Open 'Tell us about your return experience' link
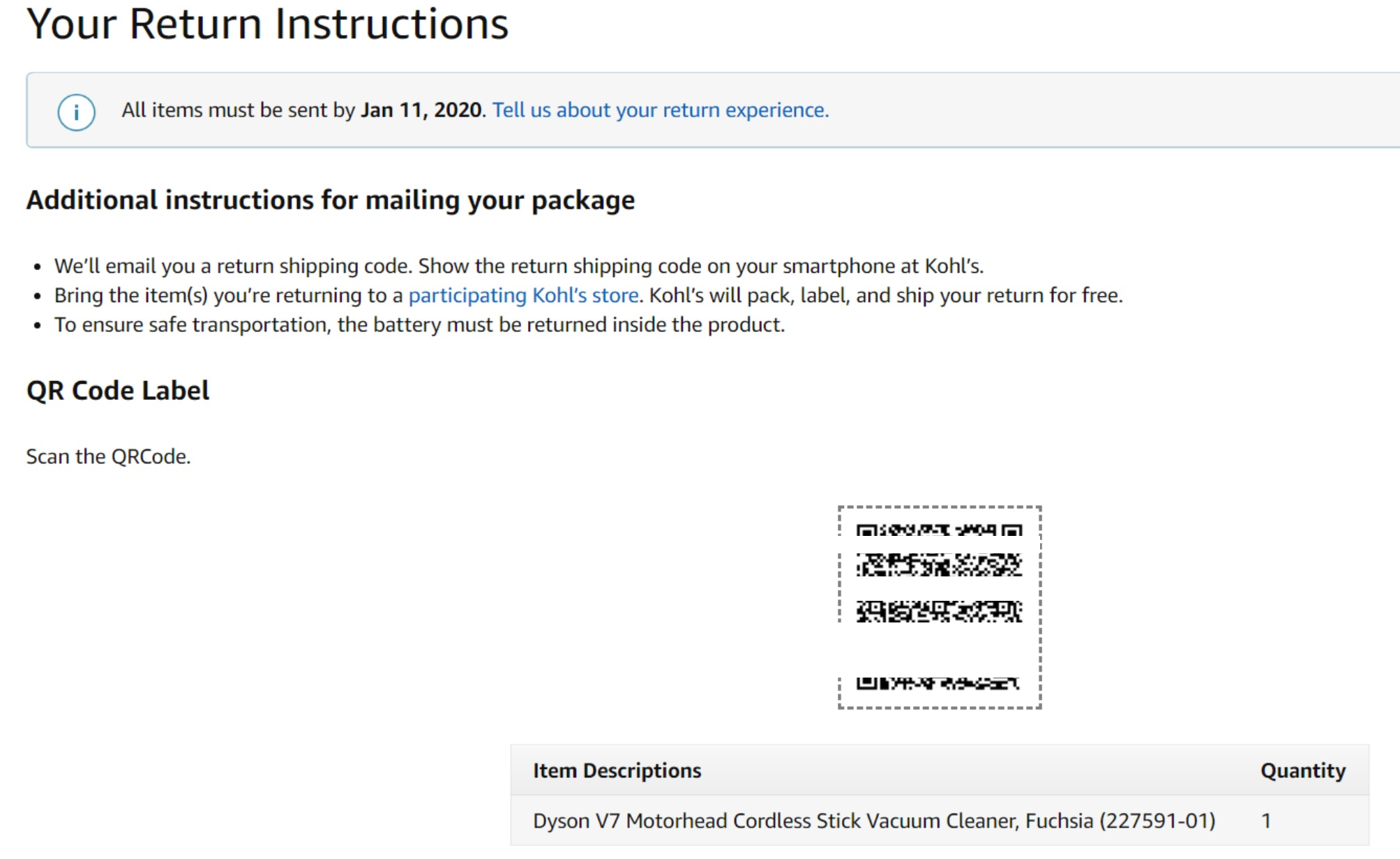This screenshot has width=1400, height=859. 661,110
